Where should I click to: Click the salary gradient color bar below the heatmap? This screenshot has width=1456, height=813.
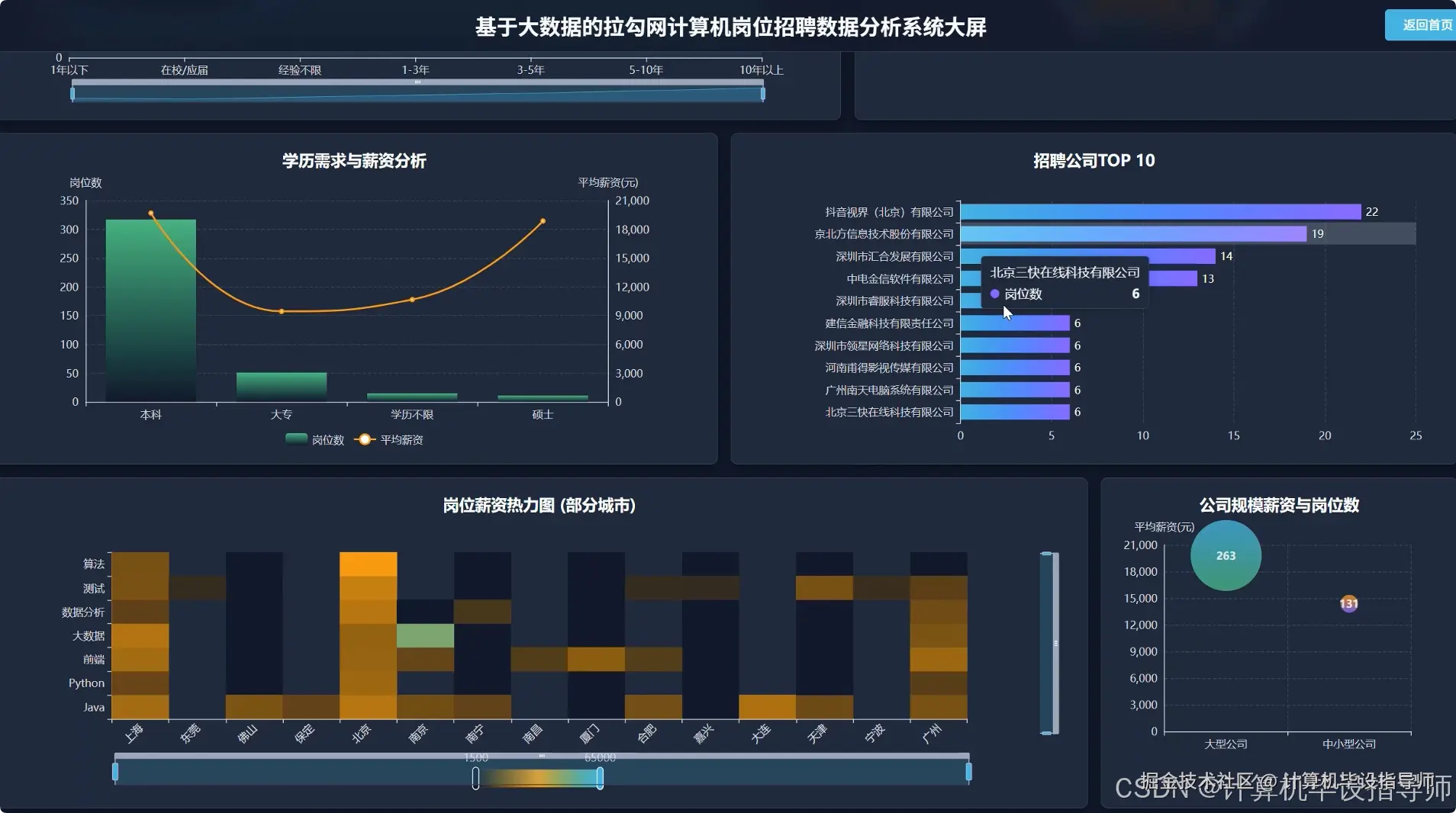coord(538,778)
